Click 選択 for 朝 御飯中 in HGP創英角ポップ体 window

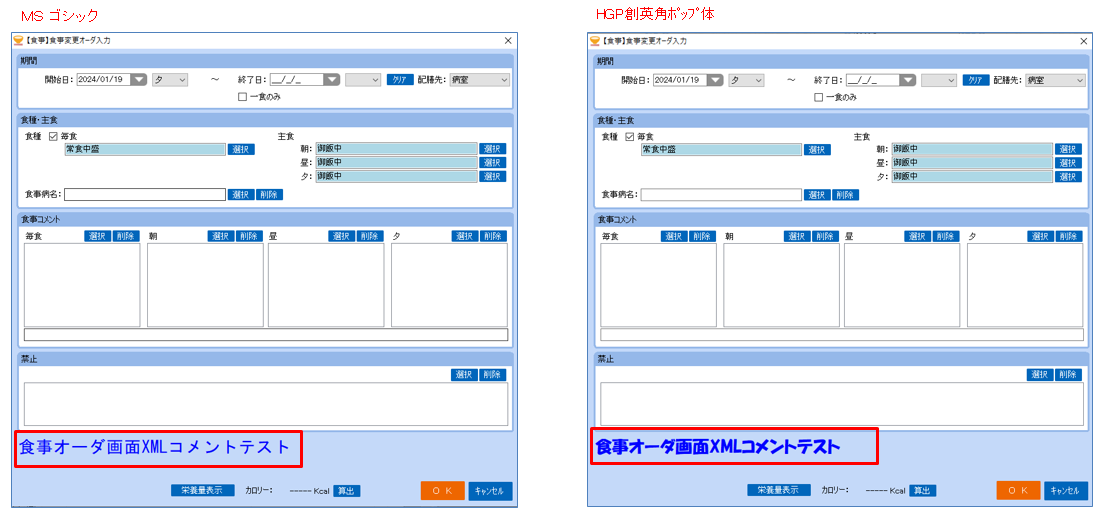click(1069, 148)
